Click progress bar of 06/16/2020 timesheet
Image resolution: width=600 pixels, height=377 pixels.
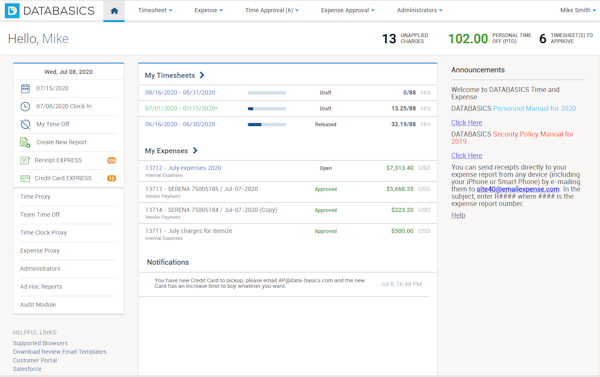coord(267,124)
